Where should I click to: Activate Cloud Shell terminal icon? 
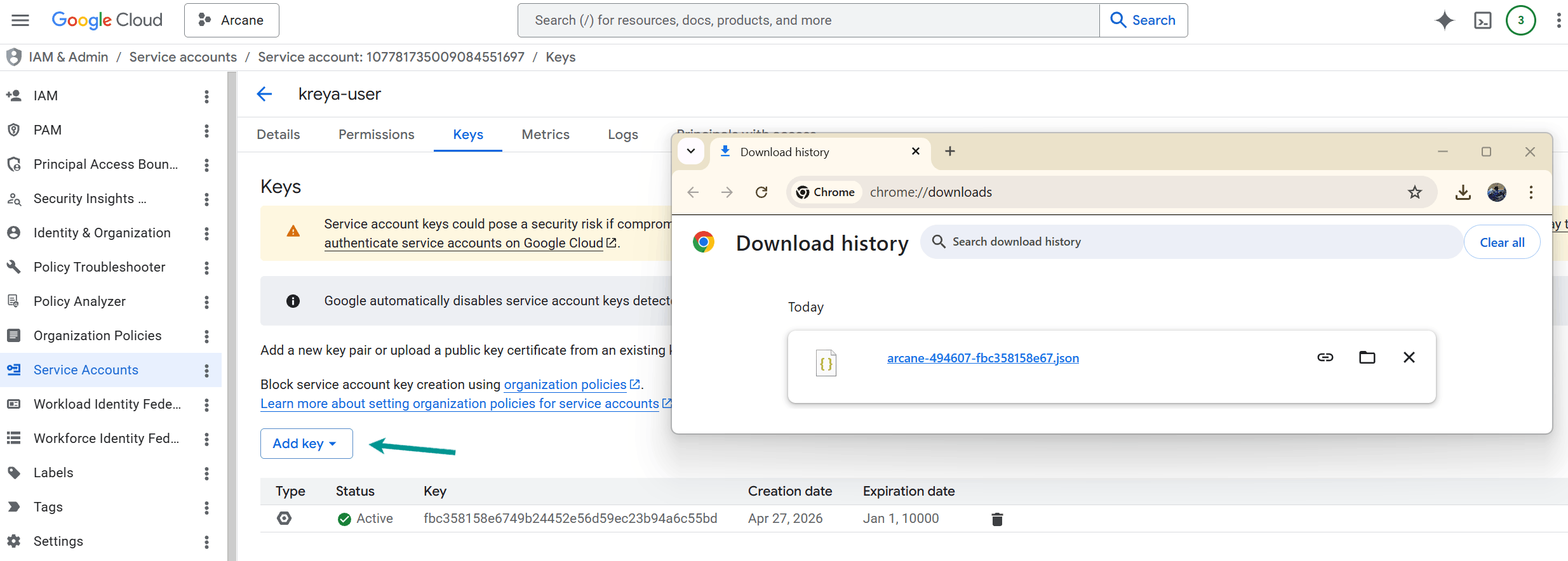pyautogui.click(x=1482, y=20)
